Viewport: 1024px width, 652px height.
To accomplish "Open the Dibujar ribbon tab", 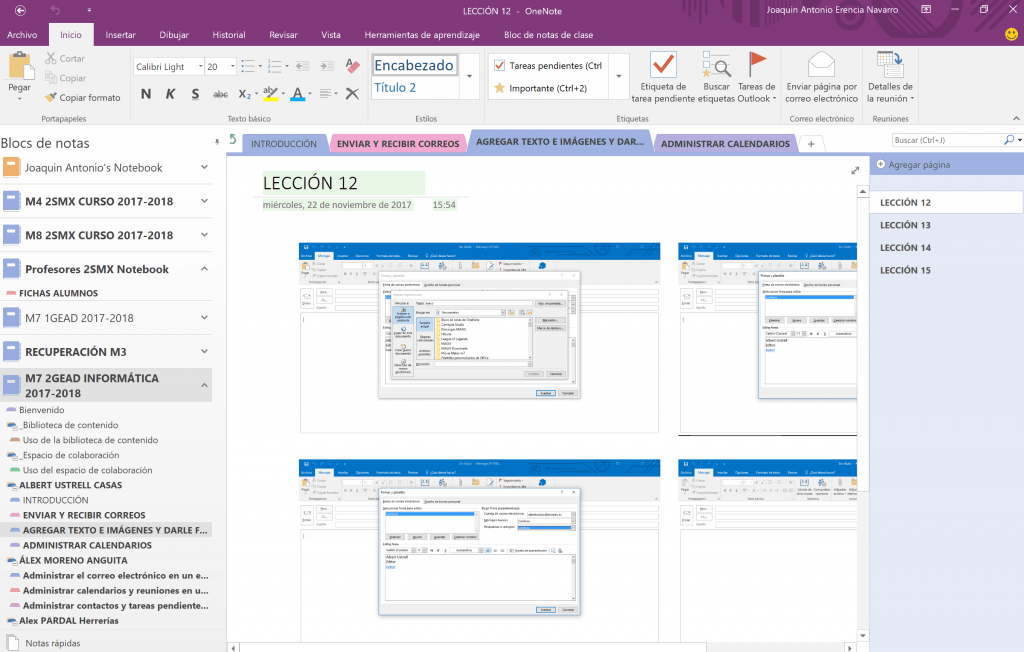I will click(x=174, y=35).
